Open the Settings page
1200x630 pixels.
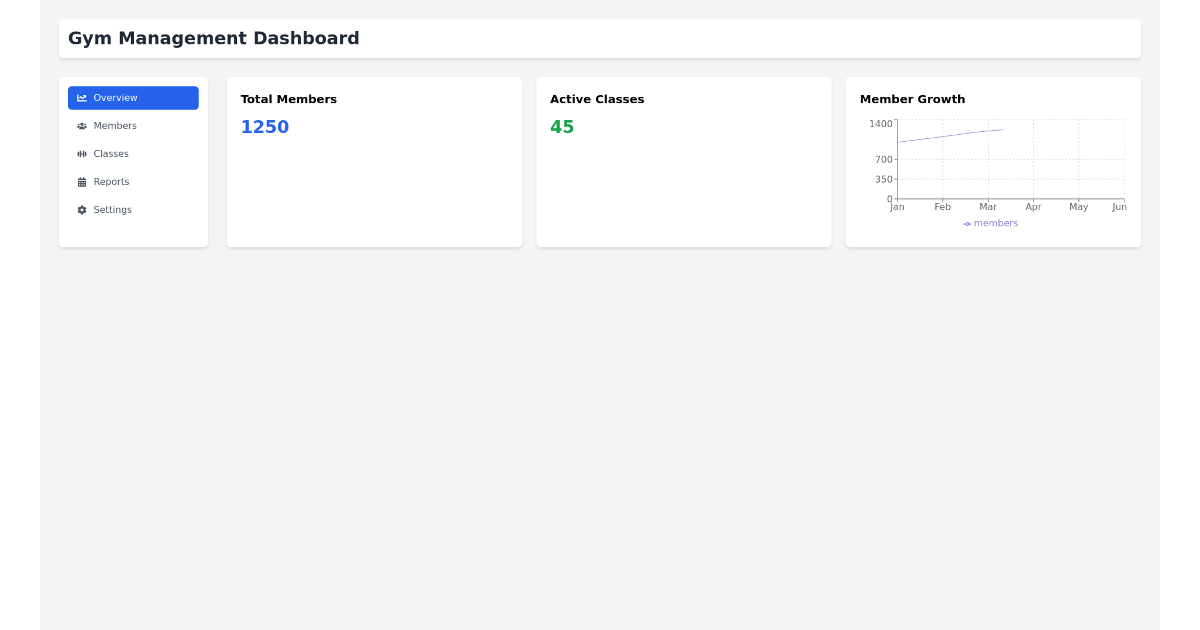coord(112,209)
